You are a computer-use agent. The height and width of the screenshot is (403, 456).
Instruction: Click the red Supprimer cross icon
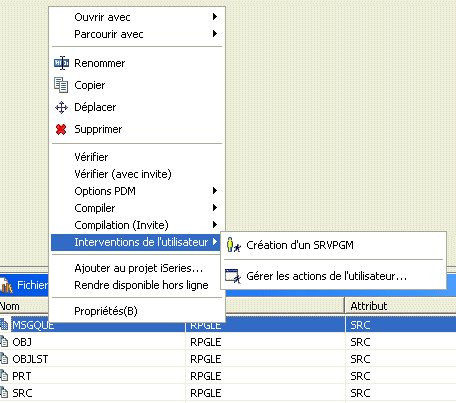61,129
